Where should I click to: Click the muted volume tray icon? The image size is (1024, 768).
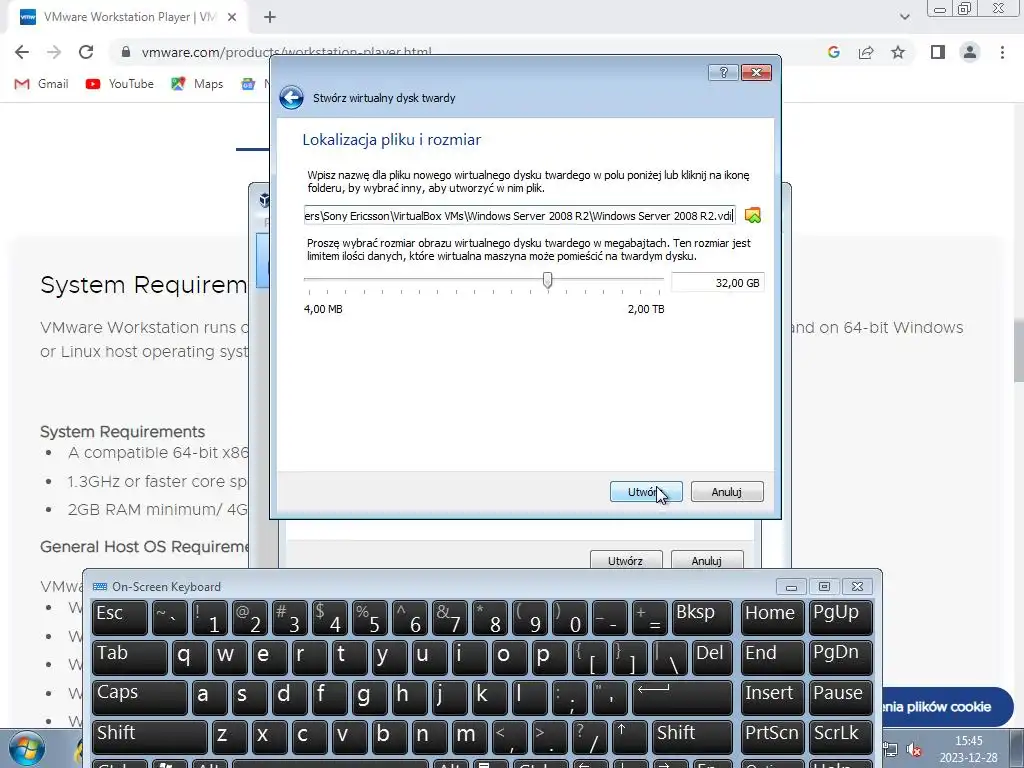coord(914,750)
